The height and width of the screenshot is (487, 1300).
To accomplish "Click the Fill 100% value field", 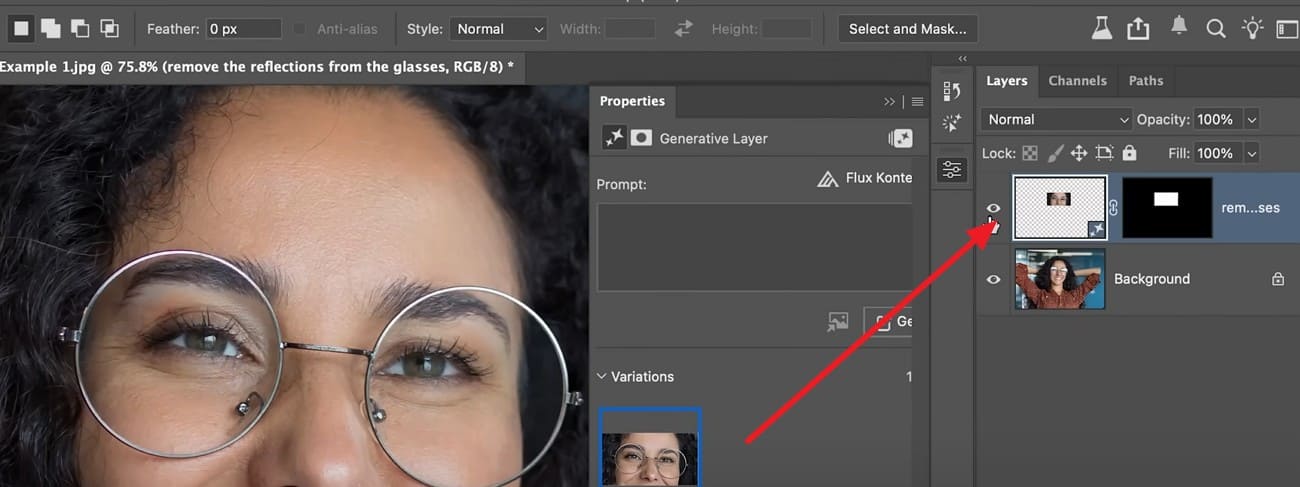I will coord(1217,154).
